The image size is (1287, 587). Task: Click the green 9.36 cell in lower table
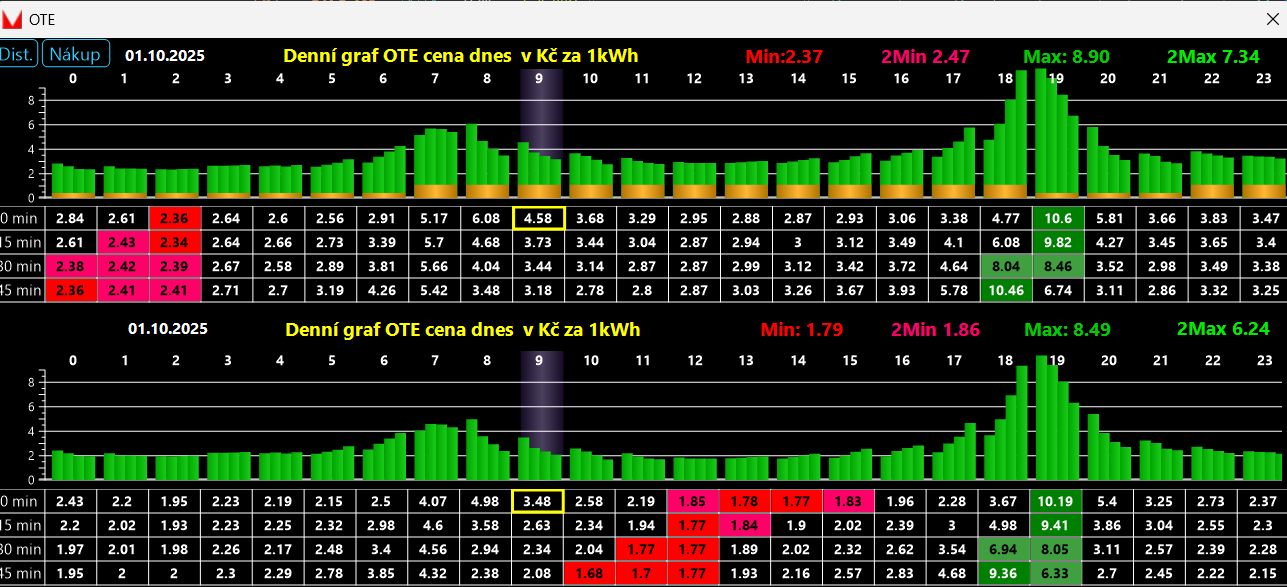1005,572
